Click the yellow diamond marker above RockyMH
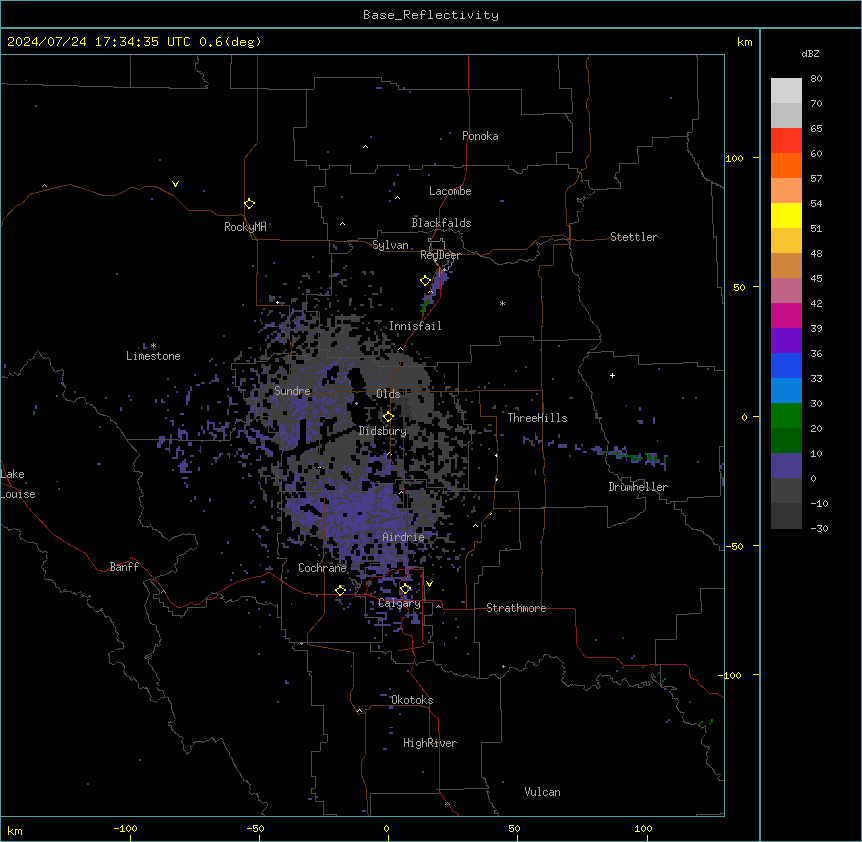 (x=249, y=204)
